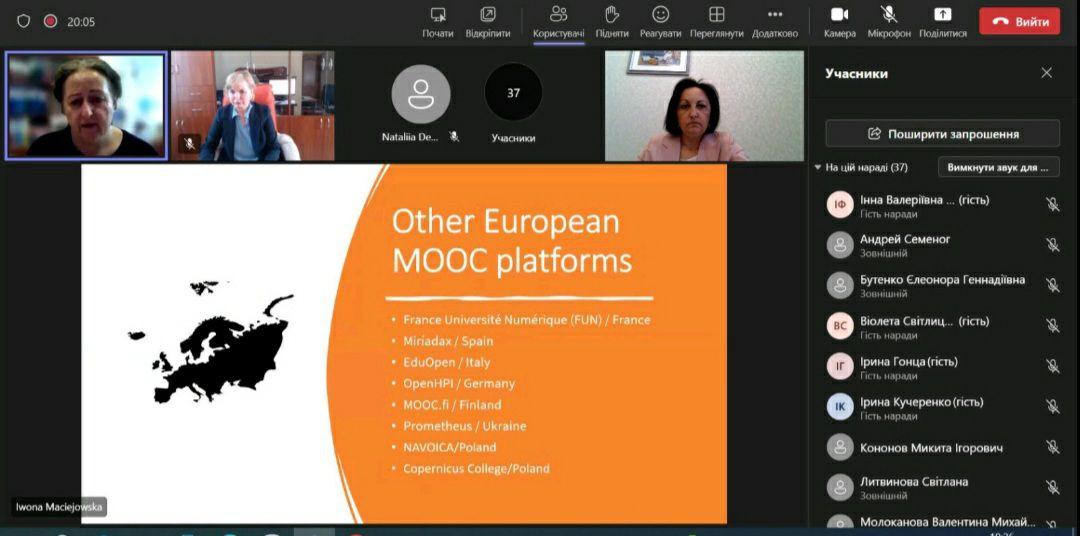Click mic icon for Ірина Кучеренко
Viewport: 1080px width, 536px height.
(x=1052, y=407)
